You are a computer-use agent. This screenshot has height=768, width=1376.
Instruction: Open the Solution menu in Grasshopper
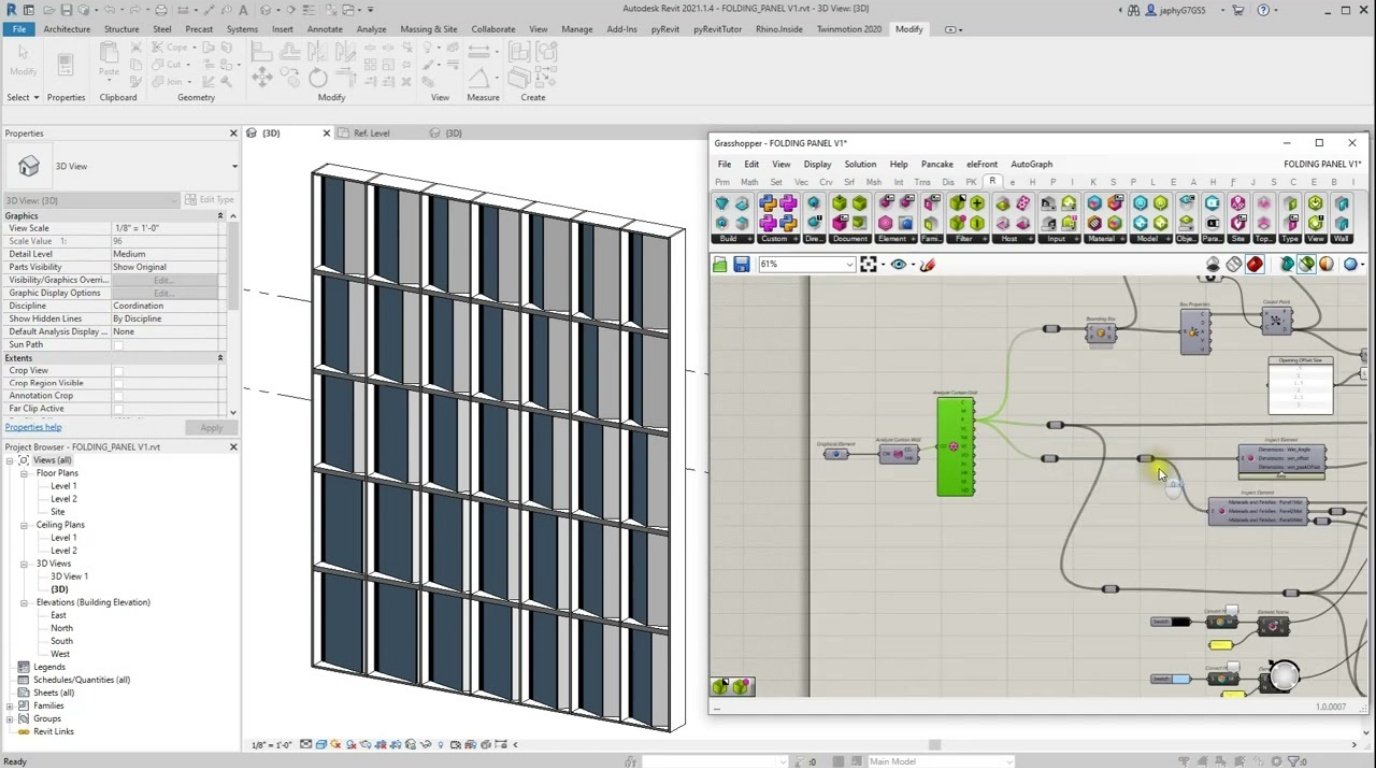coord(860,164)
